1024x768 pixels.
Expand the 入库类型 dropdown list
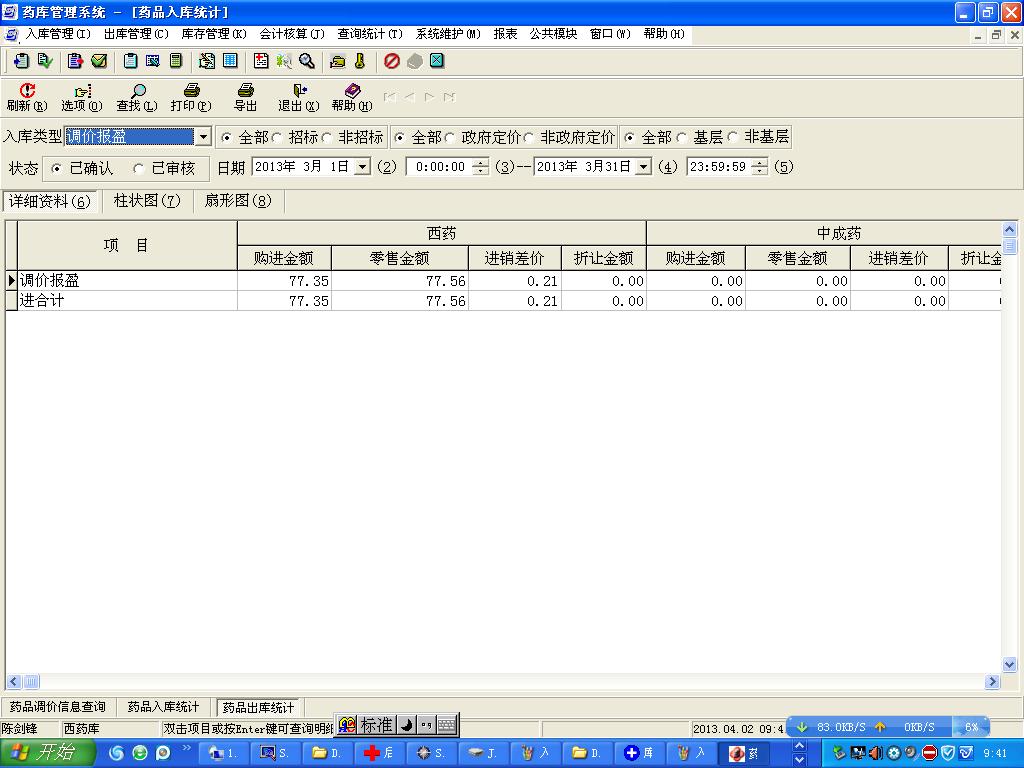(203, 137)
